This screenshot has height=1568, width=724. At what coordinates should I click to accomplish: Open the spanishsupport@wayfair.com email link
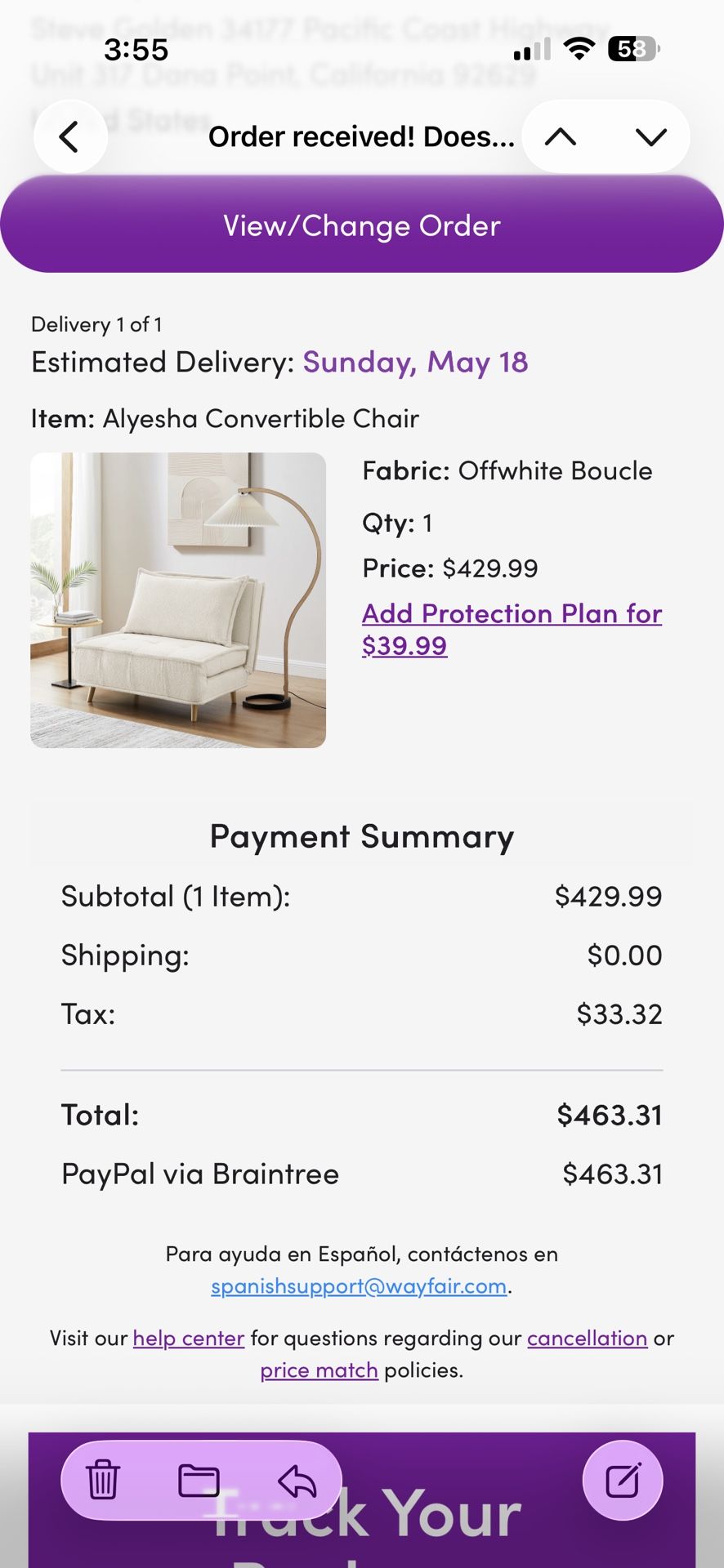[x=359, y=1286]
